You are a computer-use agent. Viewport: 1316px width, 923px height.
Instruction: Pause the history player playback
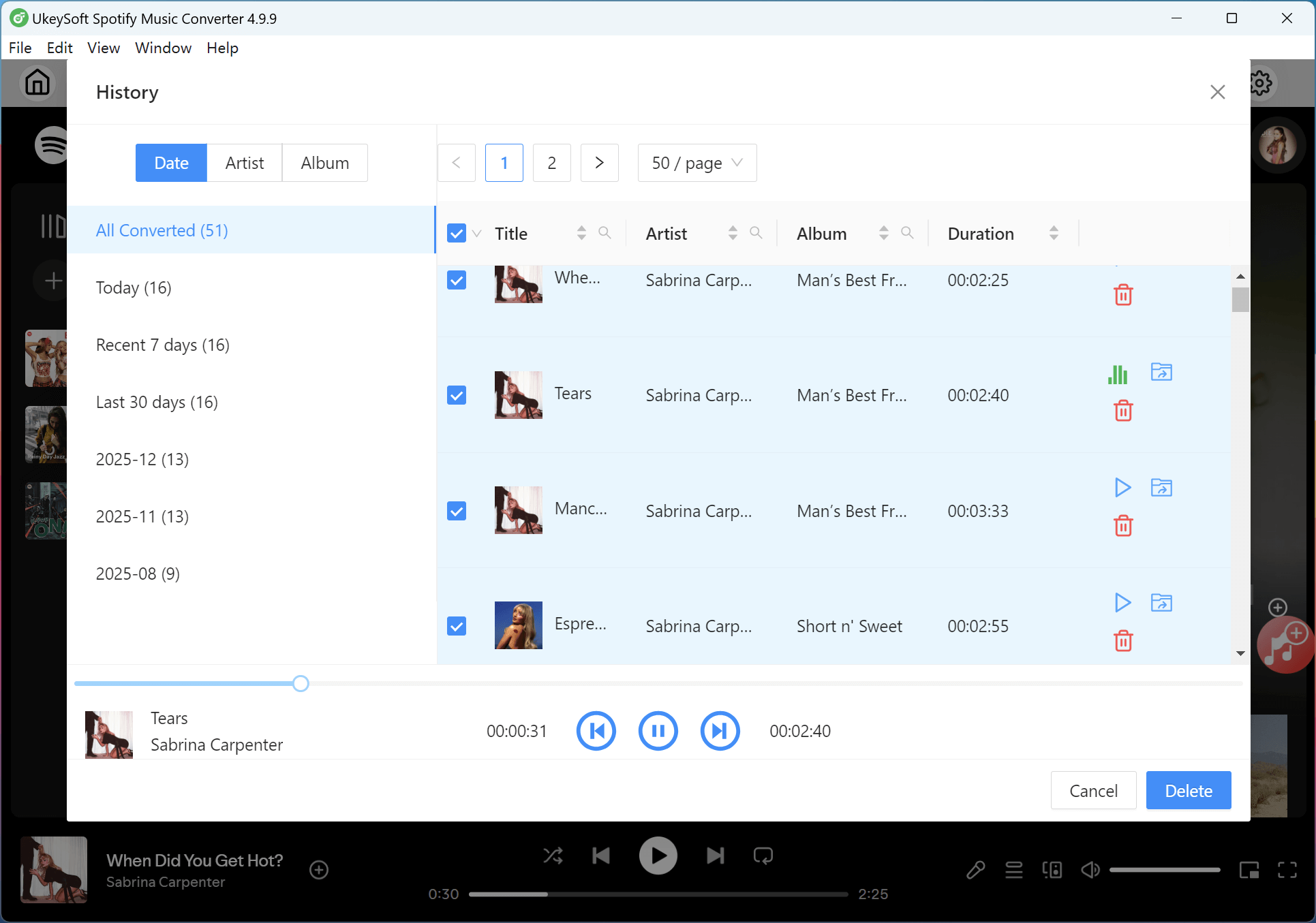(658, 731)
